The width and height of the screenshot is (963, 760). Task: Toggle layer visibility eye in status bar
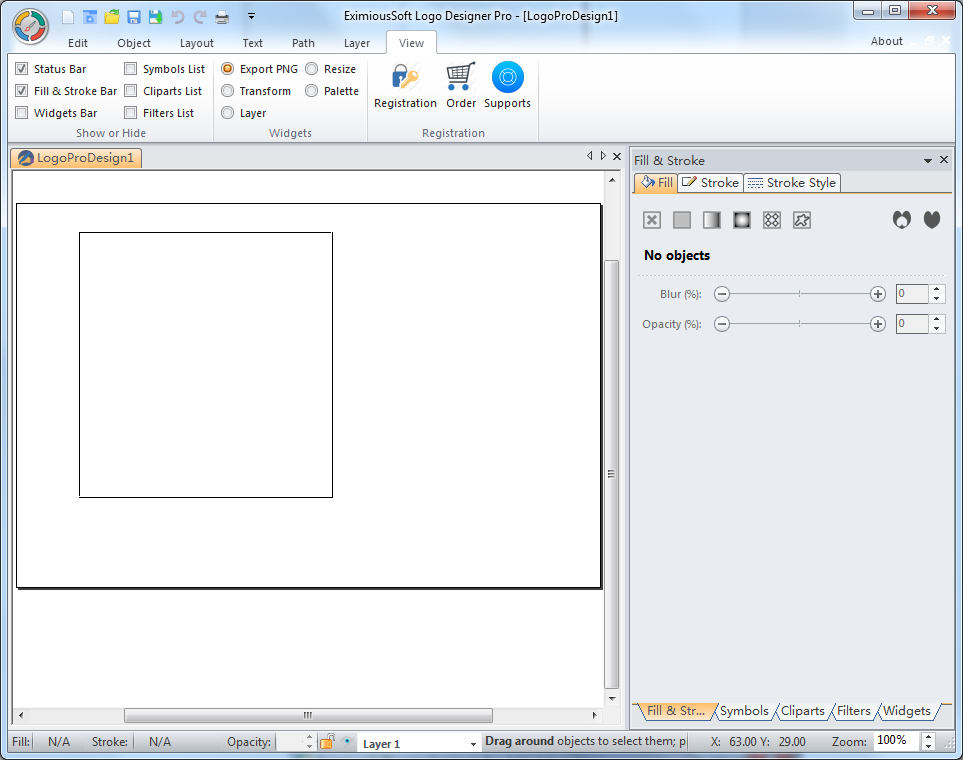coord(347,742)
